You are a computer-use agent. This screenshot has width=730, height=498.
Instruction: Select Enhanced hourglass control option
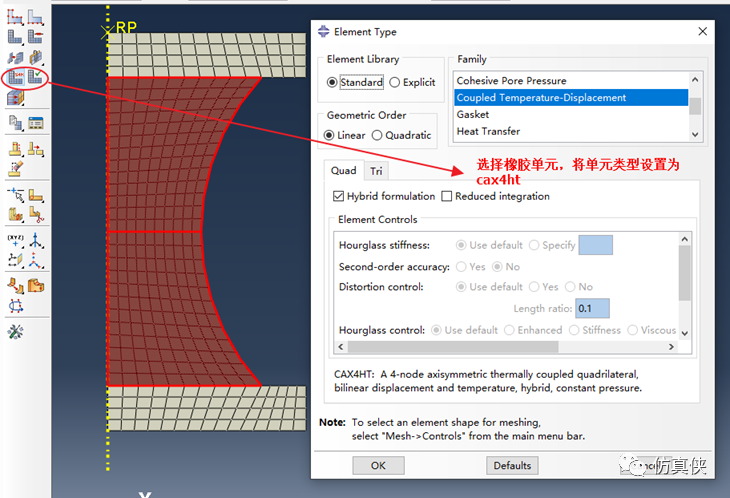(x=509, y=330)
